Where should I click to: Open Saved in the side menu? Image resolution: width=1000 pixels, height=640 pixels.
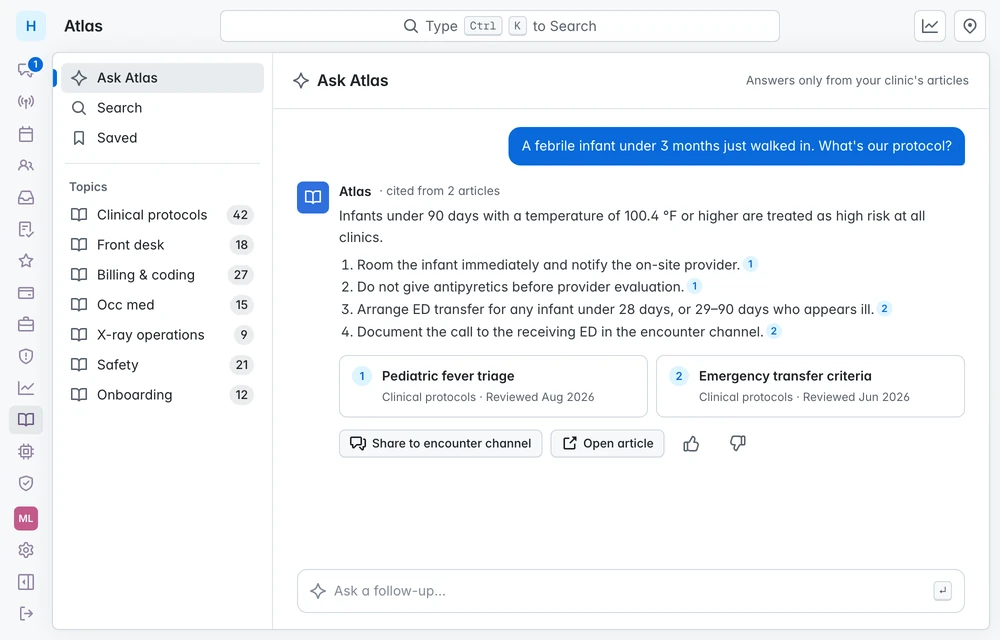pyautogui.click(x=163, y=138)
